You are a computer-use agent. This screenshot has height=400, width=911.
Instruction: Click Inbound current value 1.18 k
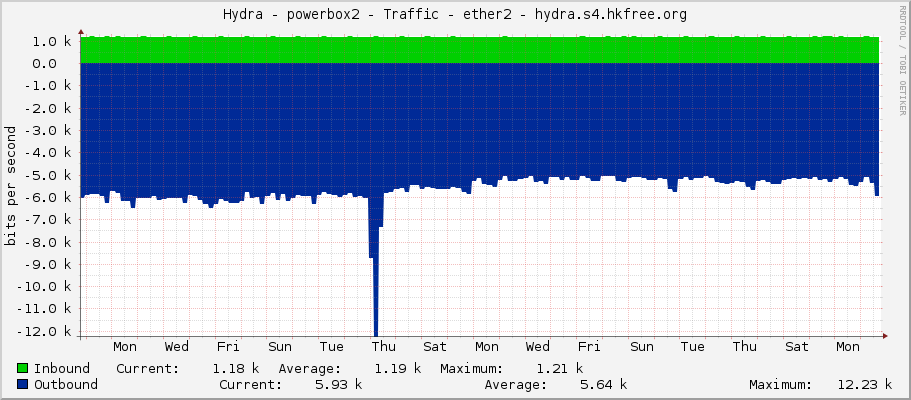[235, 368]
